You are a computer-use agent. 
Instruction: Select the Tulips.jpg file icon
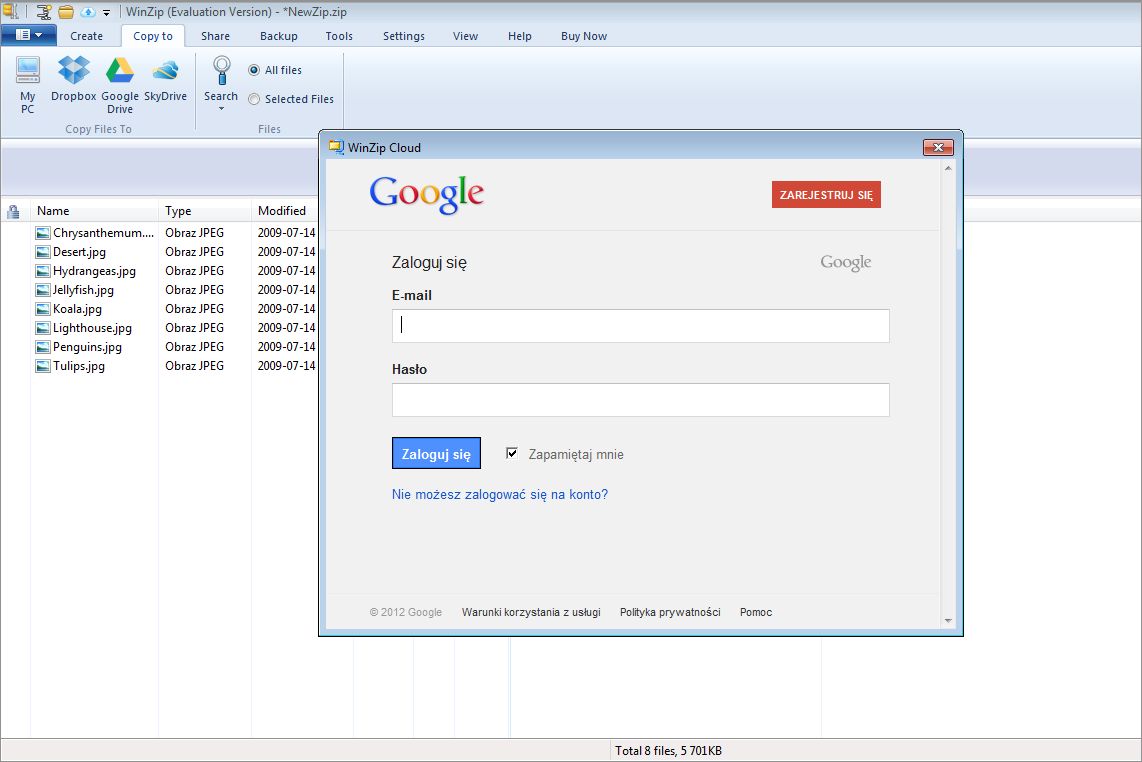43,366
